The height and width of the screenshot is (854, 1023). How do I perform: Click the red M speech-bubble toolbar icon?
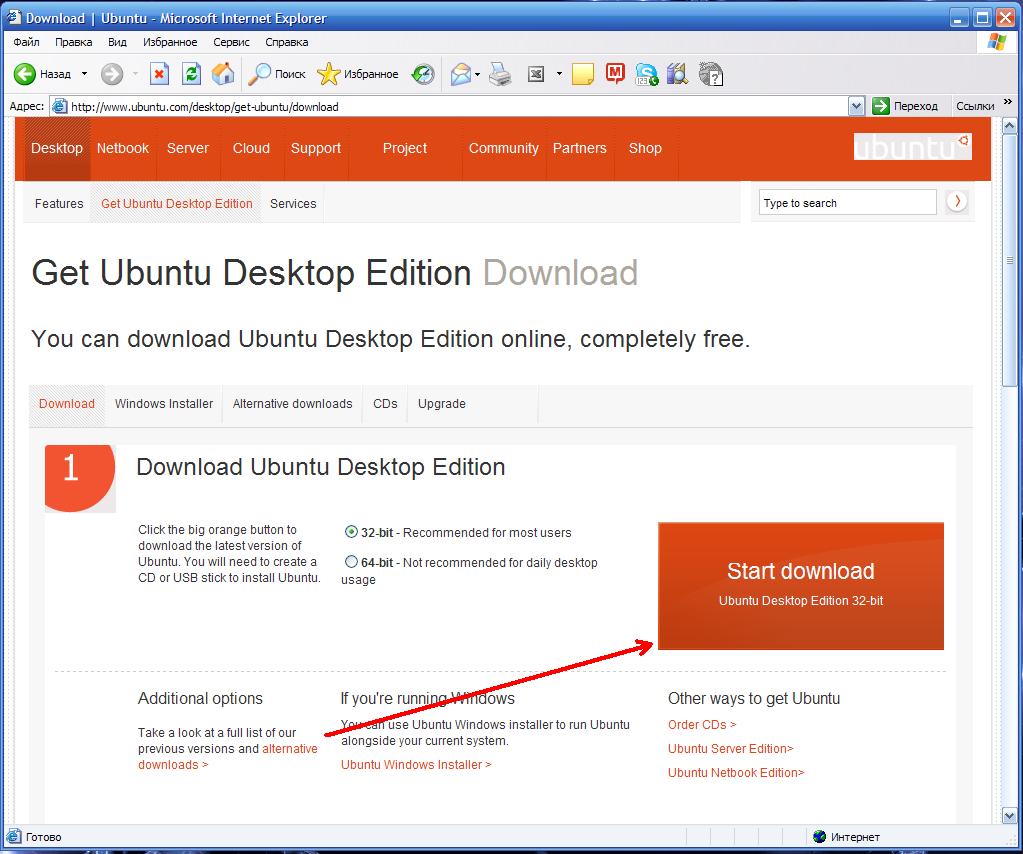click(x=615, y=74)
